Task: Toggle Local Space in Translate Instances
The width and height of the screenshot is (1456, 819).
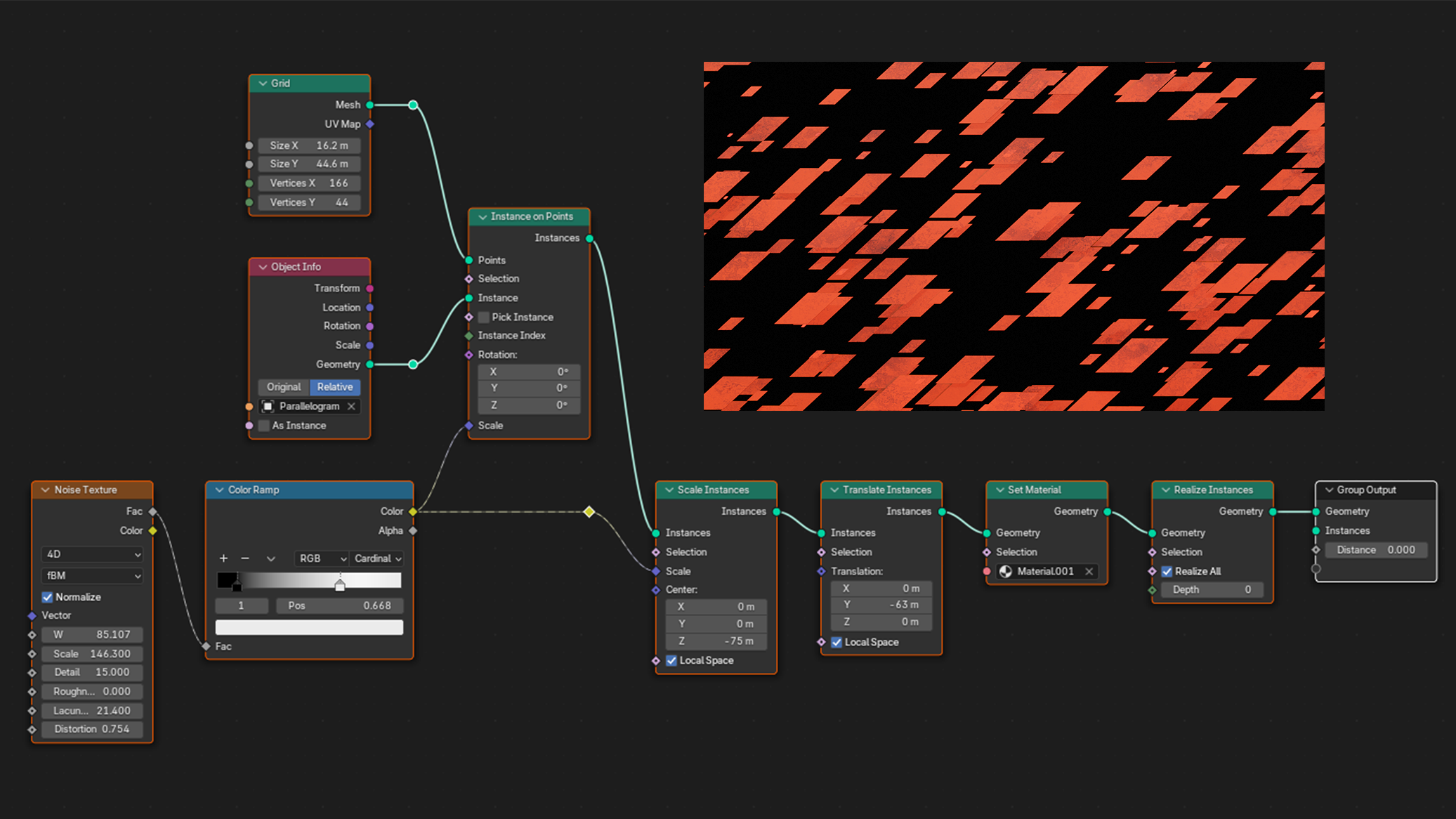Action: click(x=836, y=642)
